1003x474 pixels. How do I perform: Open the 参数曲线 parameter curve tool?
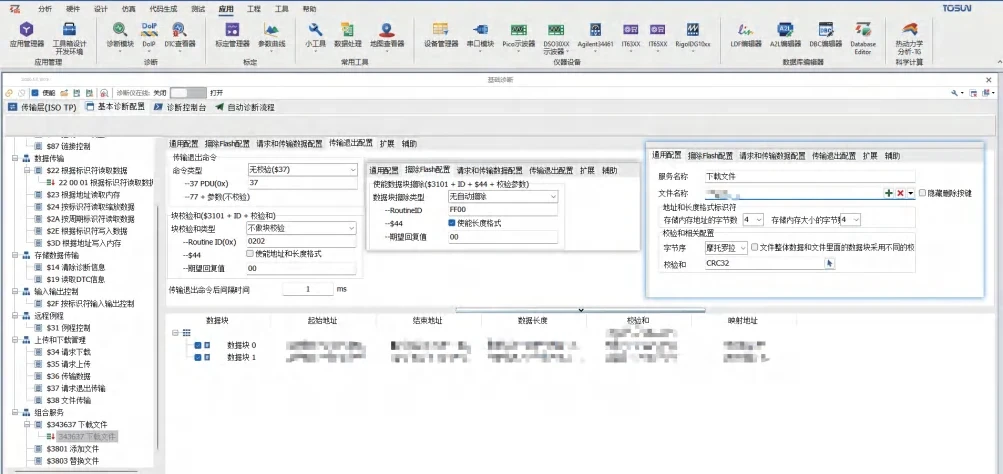(x=272, y=35)
